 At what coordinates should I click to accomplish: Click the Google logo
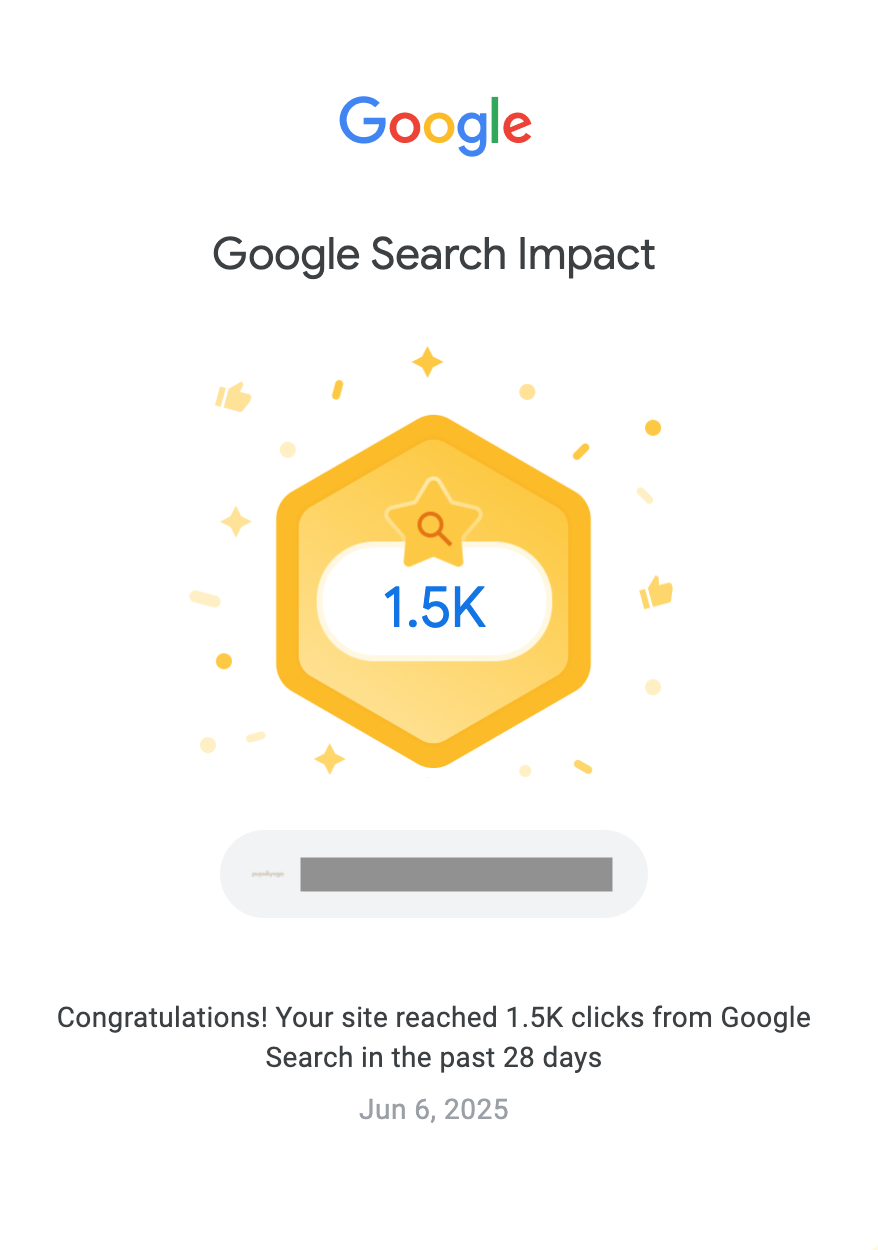(x=435, y=125)
